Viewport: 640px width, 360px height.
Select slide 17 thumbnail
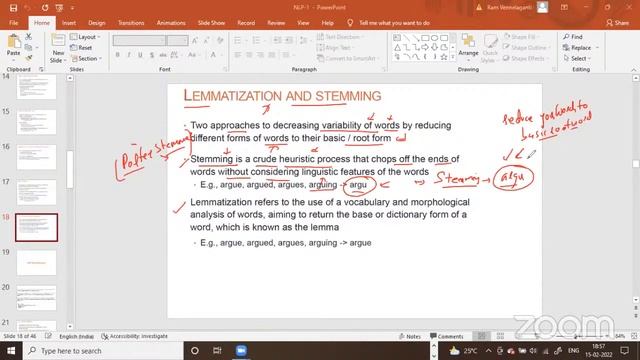click(36, 192)
